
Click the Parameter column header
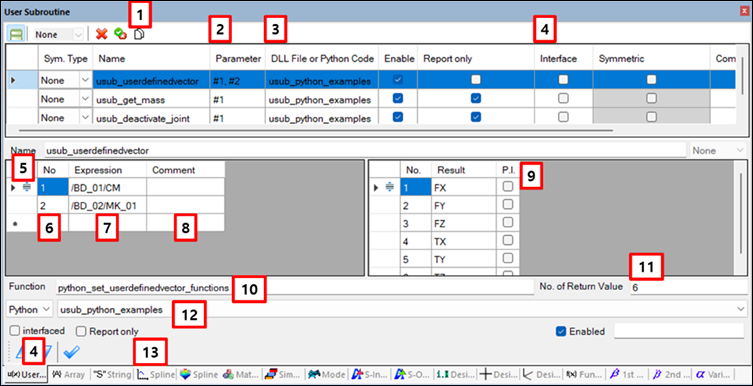237,59
